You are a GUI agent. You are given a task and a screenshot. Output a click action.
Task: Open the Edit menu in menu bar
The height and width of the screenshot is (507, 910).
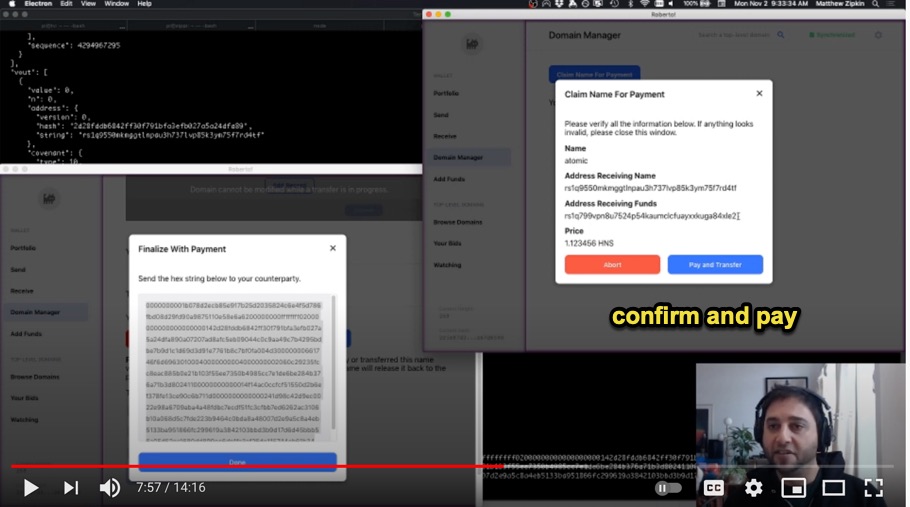pyautogui.click(x=66, y=4)
